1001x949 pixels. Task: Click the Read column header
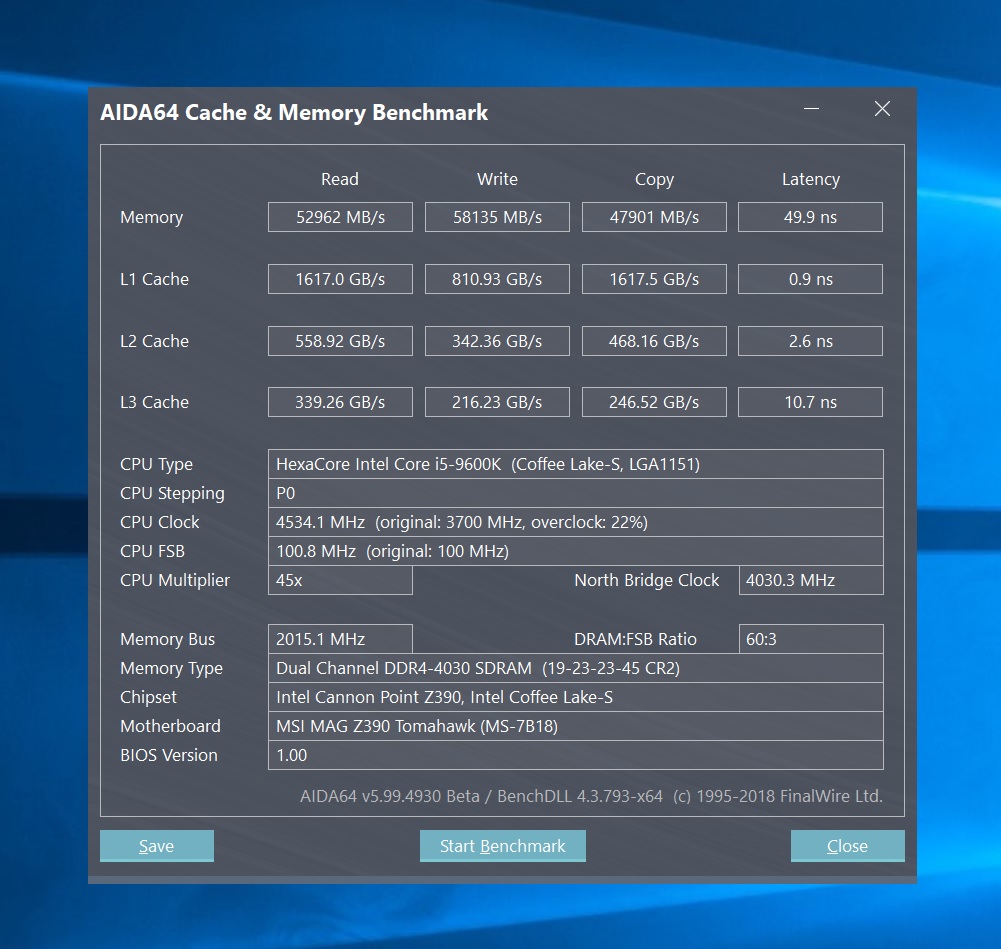coord(340,179)
